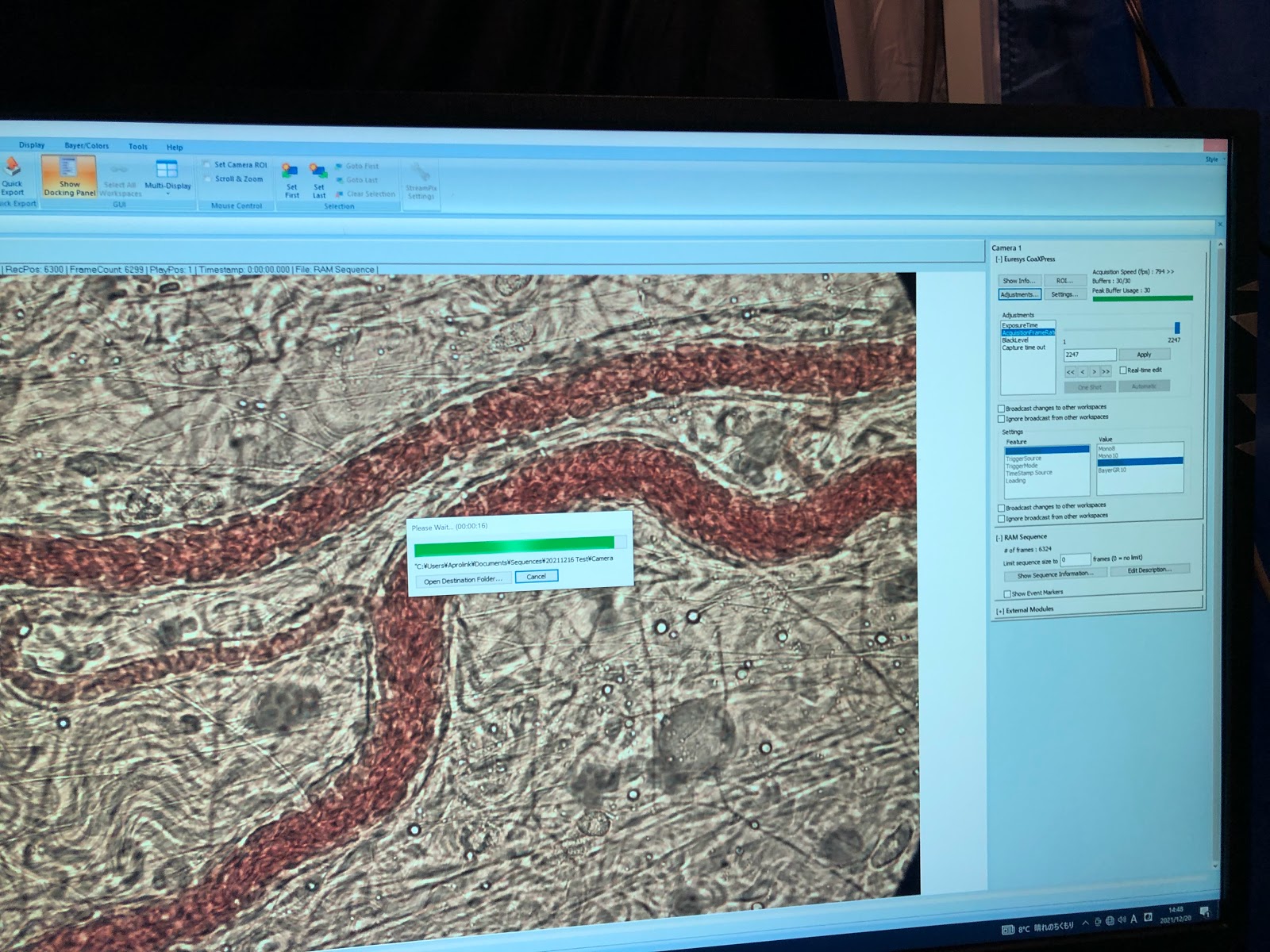Viewport: 1270px width, 952px height.
Task: Open the Tools menu tab
Action: (138, 147)
